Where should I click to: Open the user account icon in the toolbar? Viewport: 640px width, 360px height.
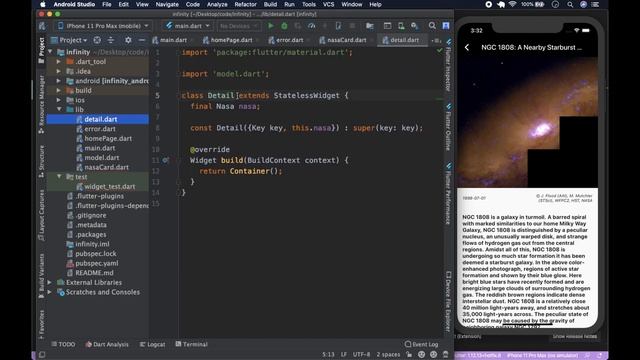click(446, 26)
